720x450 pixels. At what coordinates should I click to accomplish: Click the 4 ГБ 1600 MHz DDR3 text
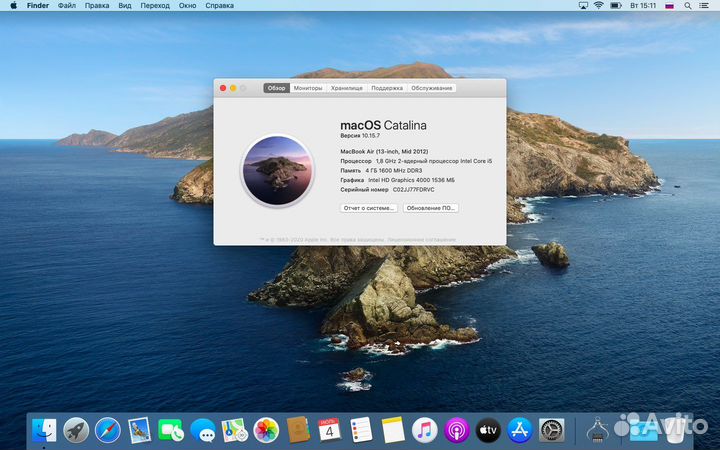coord(394,170)
